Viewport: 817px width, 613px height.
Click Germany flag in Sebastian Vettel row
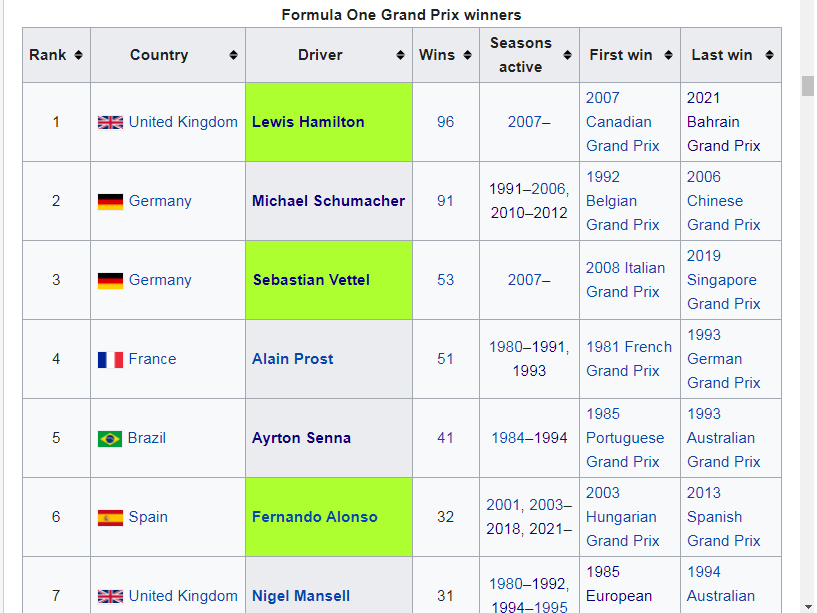(110, 280)
